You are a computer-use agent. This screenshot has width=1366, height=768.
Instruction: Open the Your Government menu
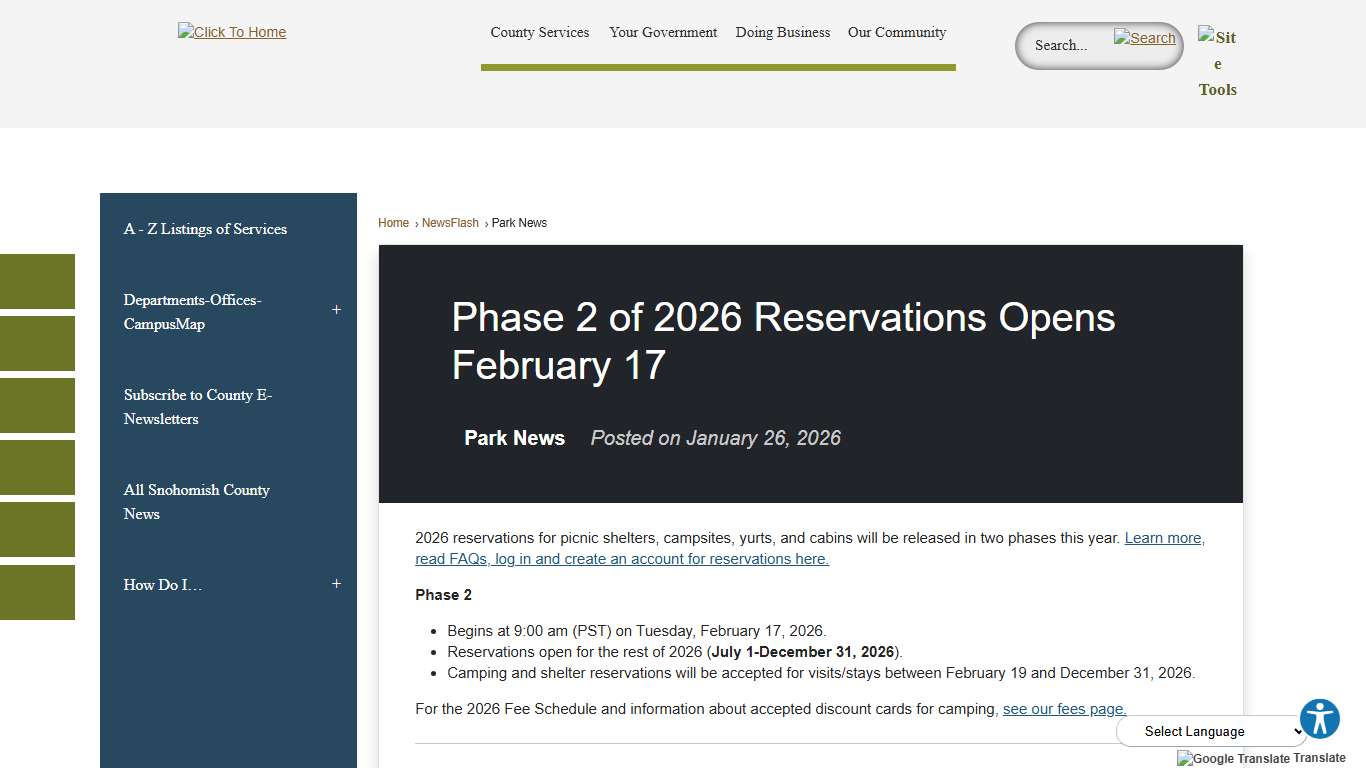pyautogui.click(x=662, y=32)
